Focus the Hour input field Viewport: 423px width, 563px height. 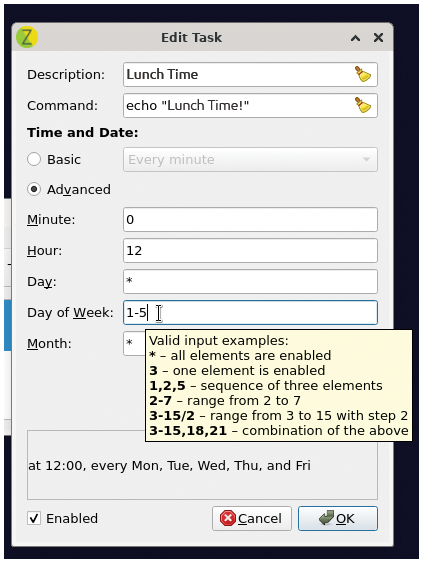click(x=250, y=250)
